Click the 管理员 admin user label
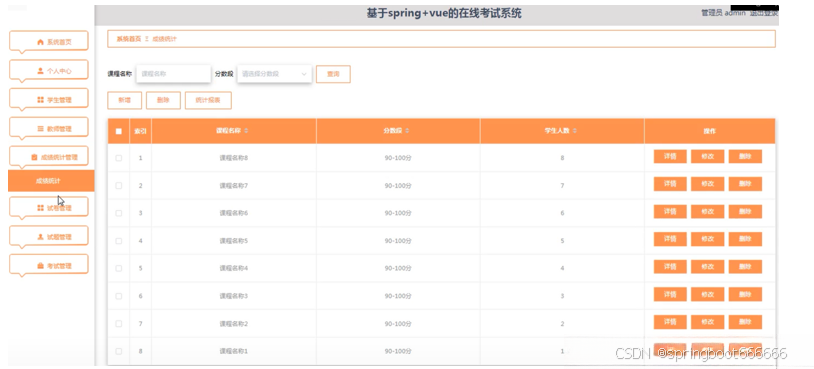This screenshot has width=814, height=369. [x=723, y=13]
